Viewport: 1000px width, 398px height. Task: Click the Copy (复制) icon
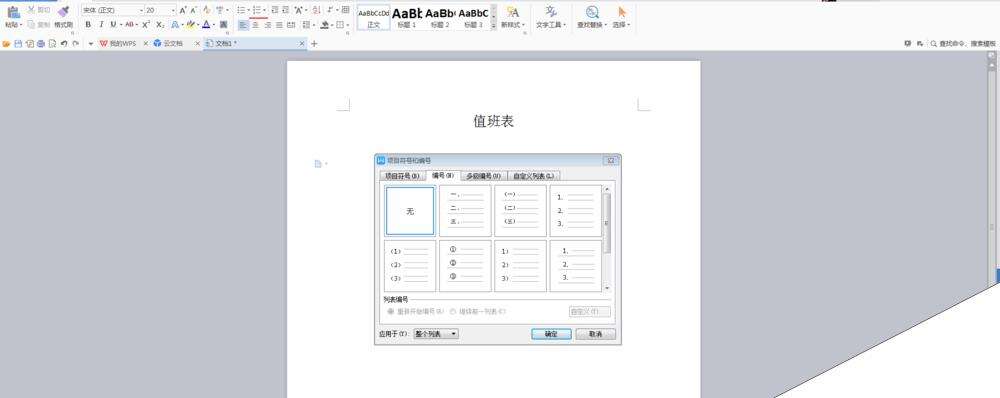(31, 24)
